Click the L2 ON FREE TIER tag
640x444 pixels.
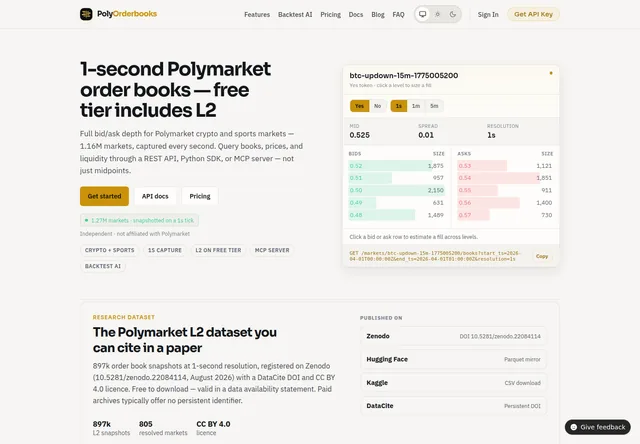click(218, 250)
